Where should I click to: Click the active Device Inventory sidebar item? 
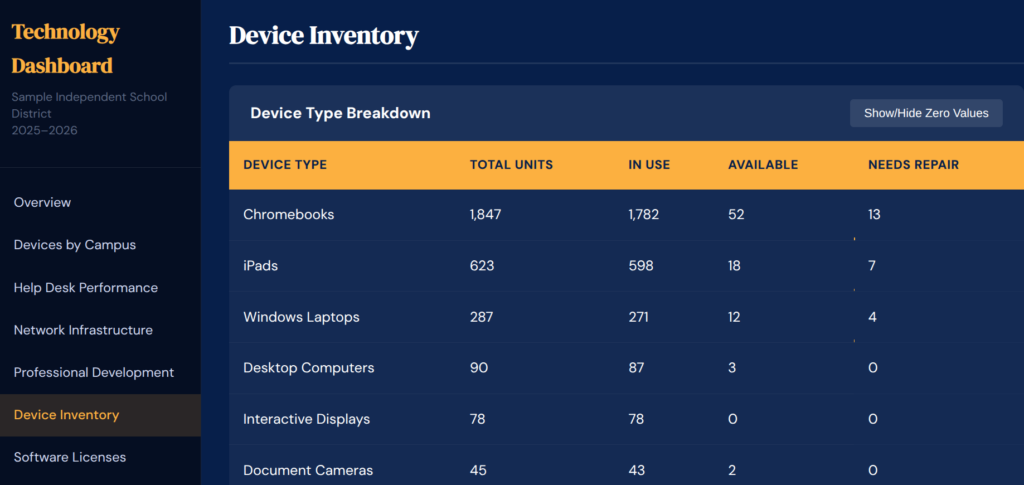[66, 415]
